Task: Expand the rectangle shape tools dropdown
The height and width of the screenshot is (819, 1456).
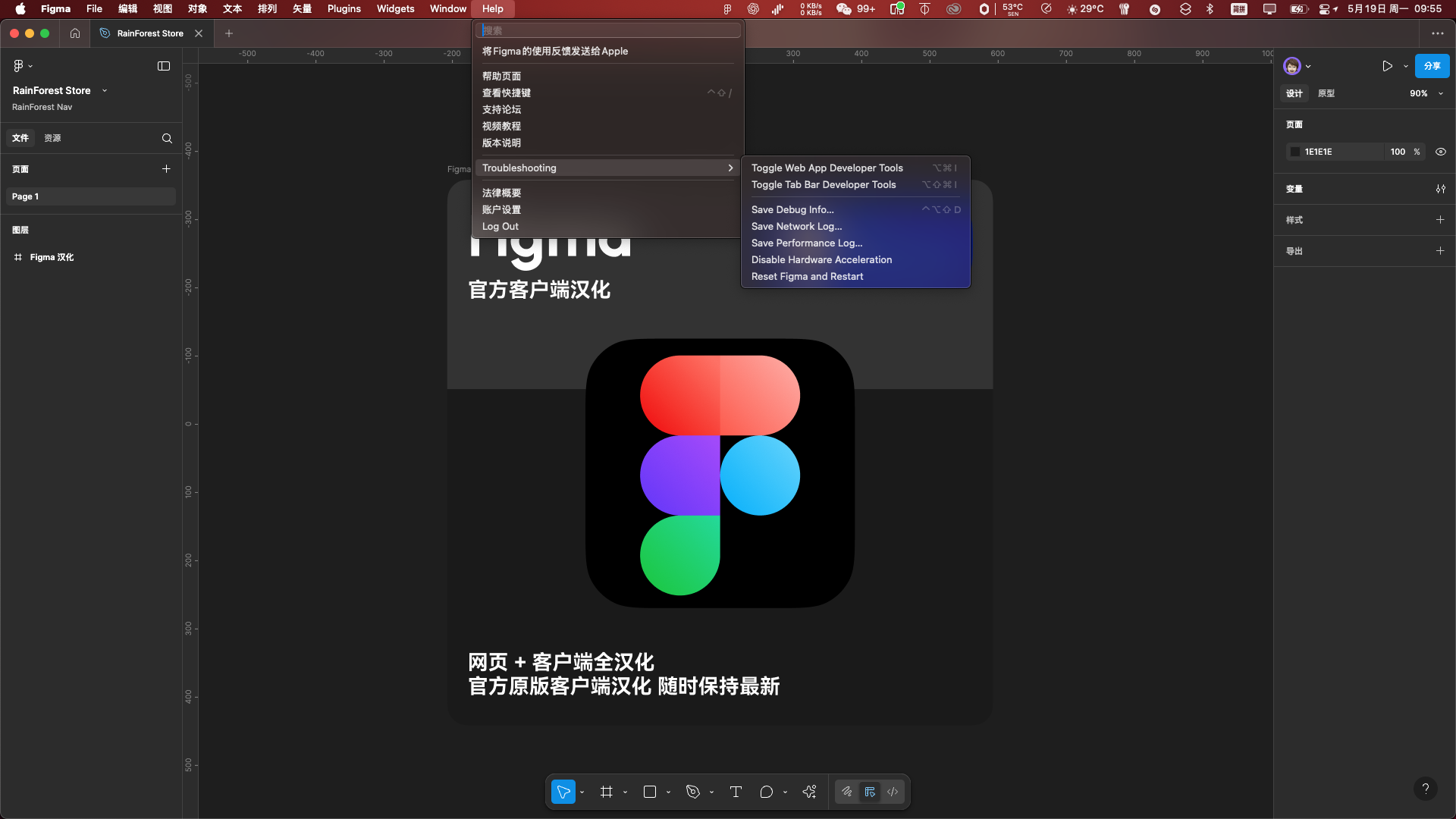Action: tap(668, 792)
